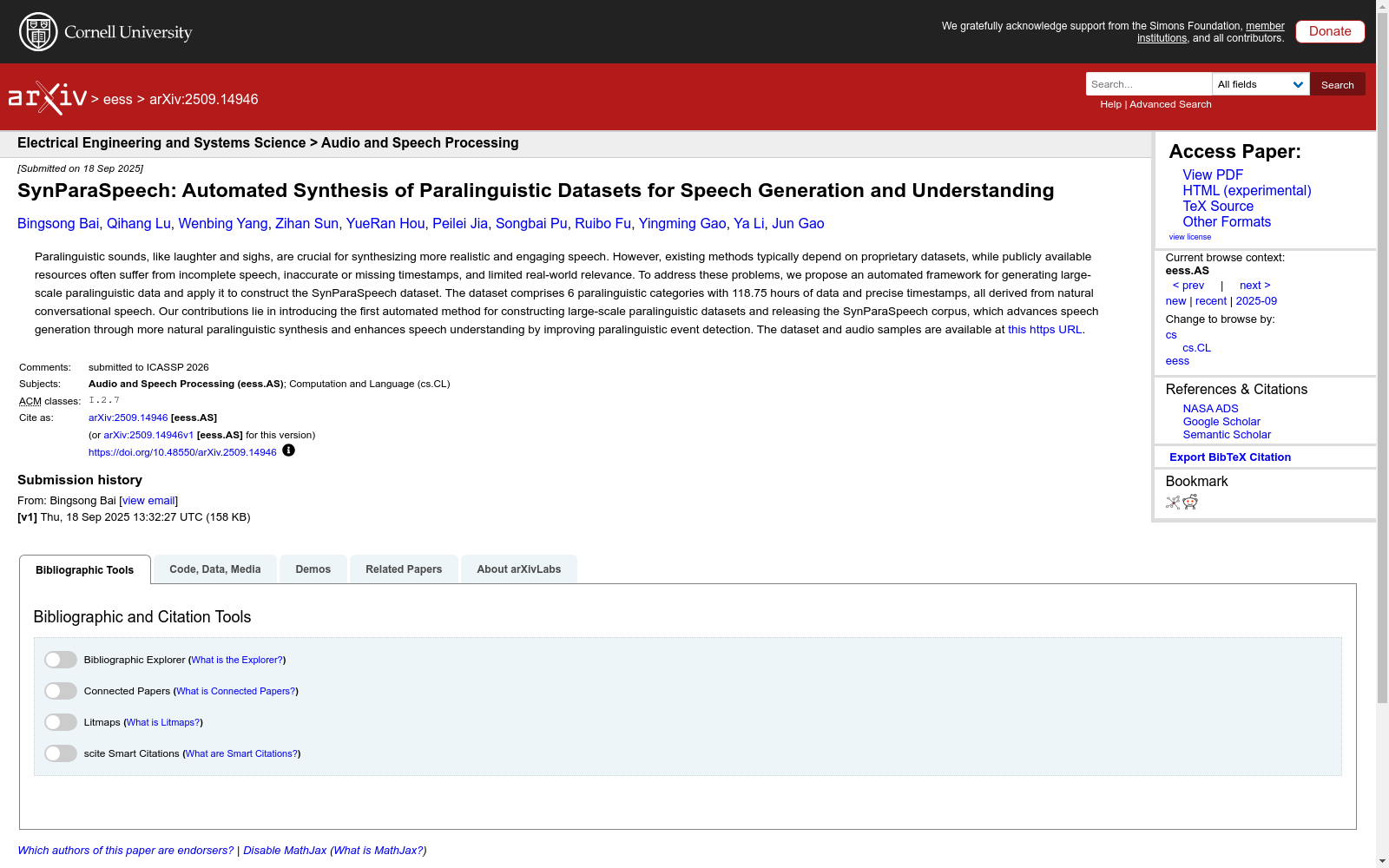
Task: Browse by cs.CL context
Action: 1196,348
